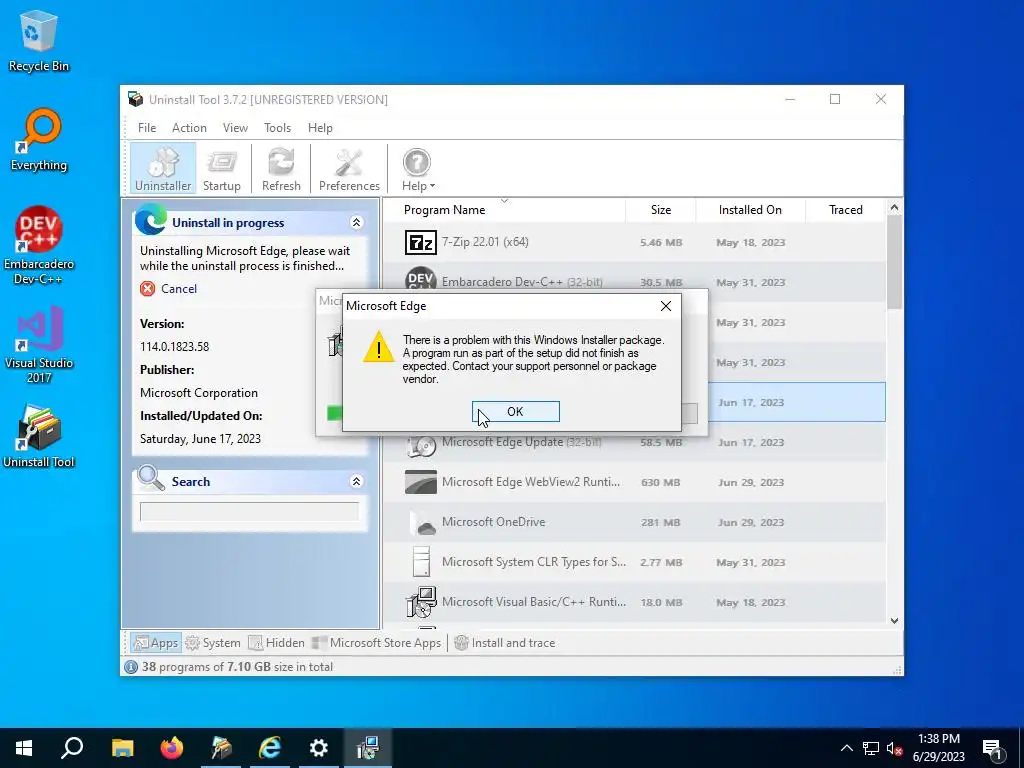Switch to the Startup toolbar section
The height and width of the screenshot is (768, 1024).
pyautogui.click(x=222, y=169)
